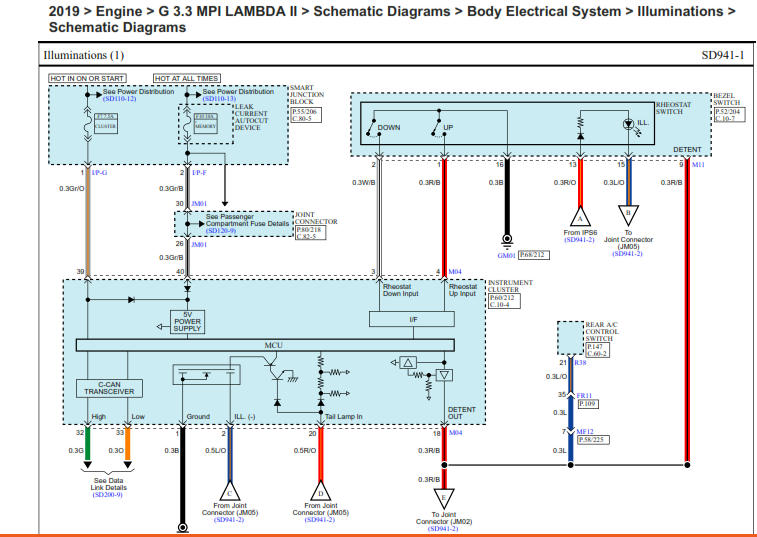Select the triangle connector D symbol
757x537 pixels.
pos(321,492)
